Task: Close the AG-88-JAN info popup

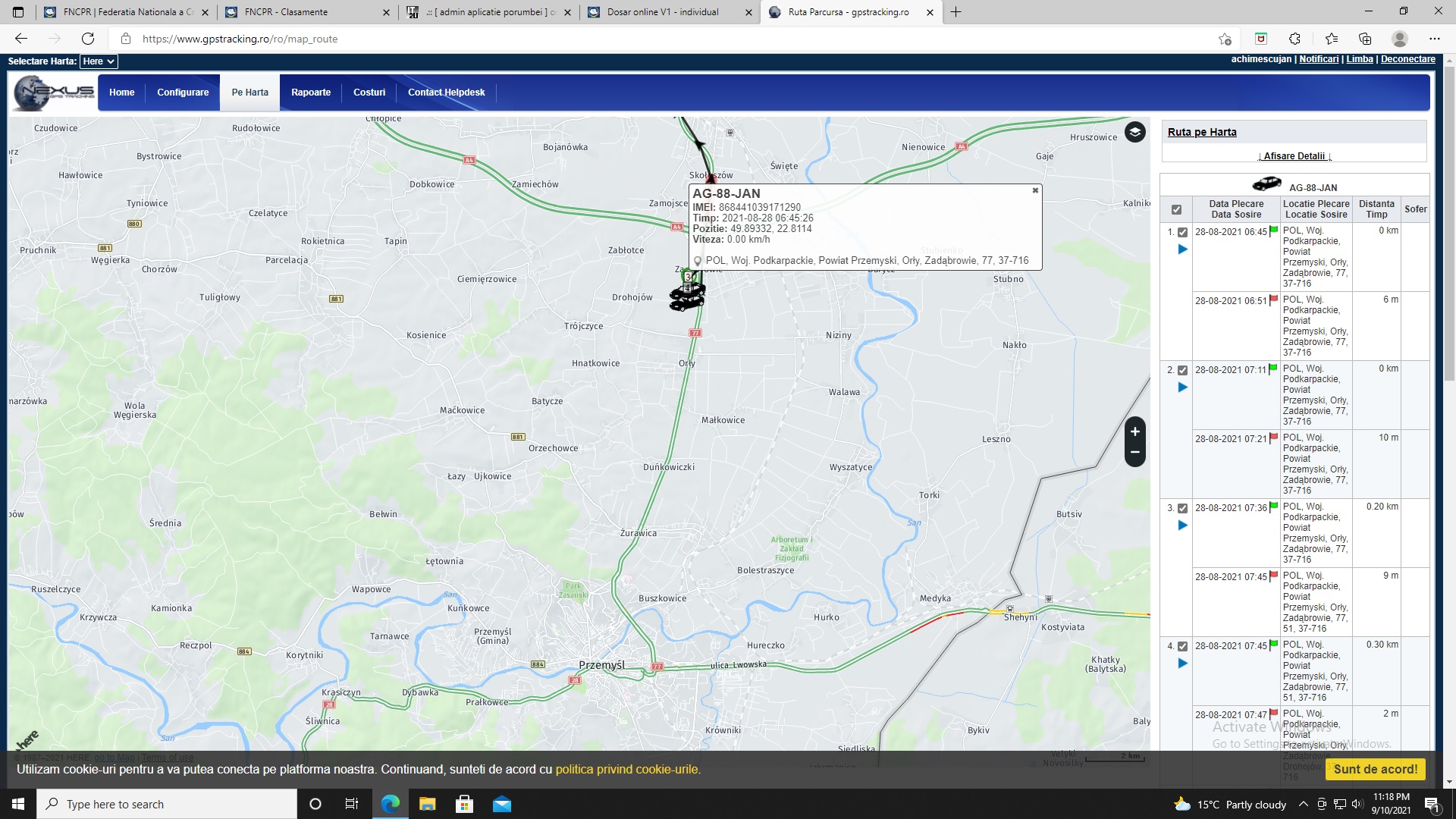Action: 1035,190
